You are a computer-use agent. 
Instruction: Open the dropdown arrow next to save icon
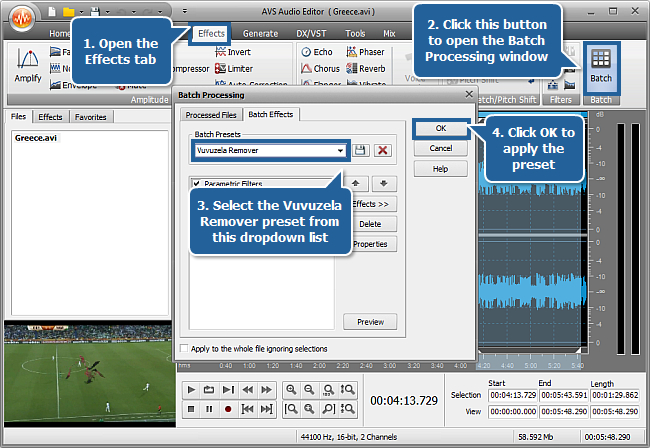(x=107, y=12)
